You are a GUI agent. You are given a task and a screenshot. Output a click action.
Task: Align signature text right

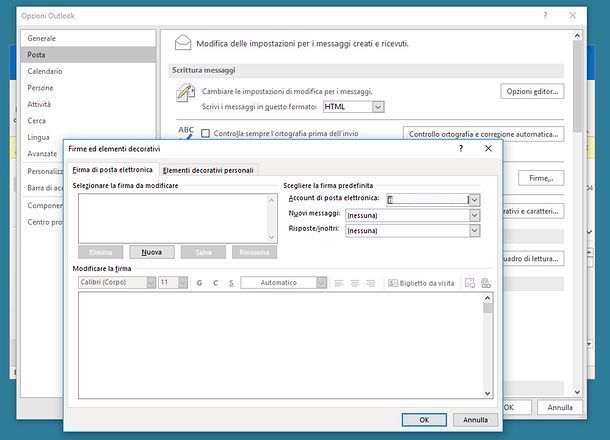370,283
